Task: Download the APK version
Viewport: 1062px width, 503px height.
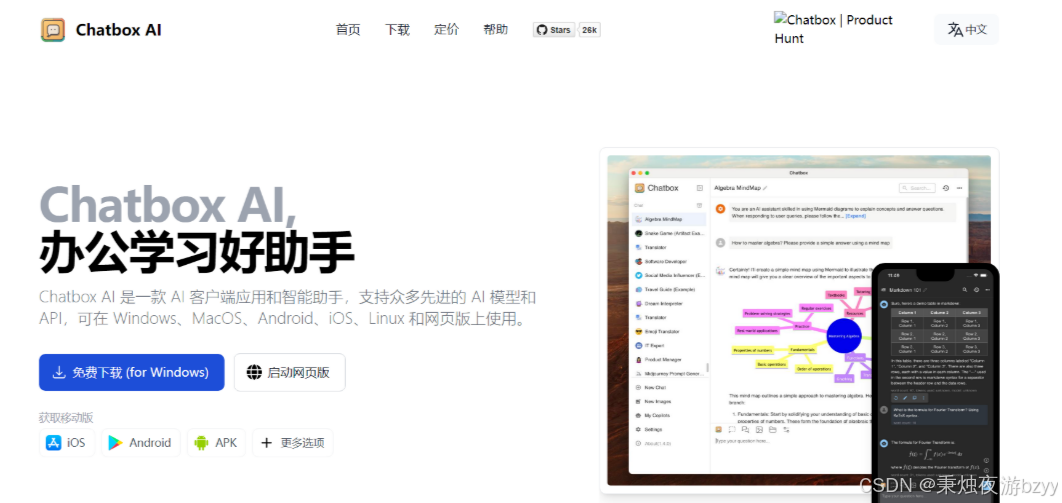Action: (x=216, y=443)
